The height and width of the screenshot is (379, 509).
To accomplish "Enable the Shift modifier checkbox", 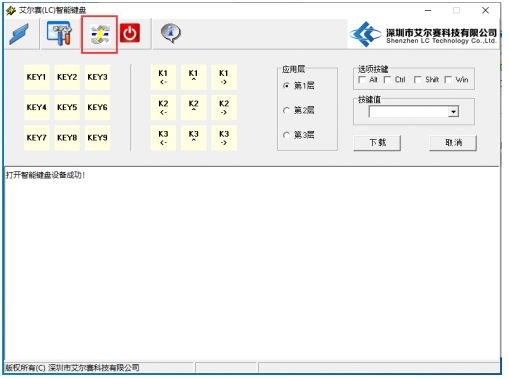I will coord(418,80).
